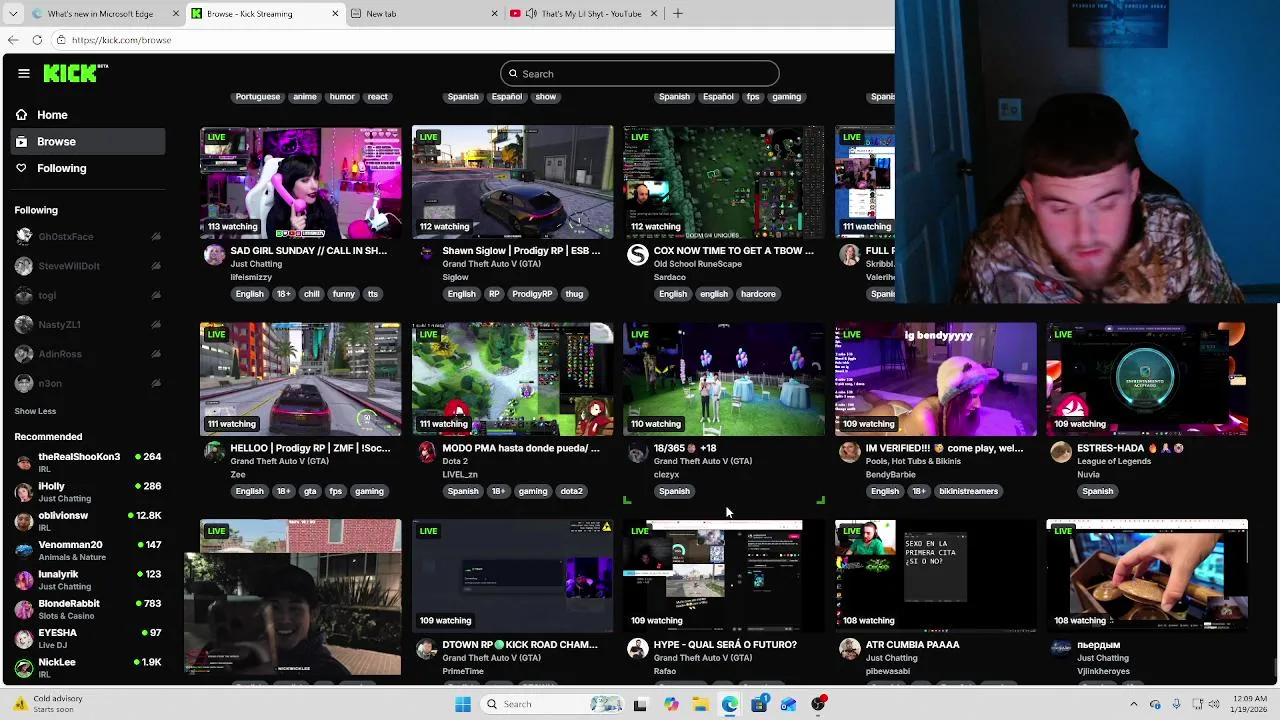Image resolution: width=1280 pixels, height=720 pixels.
Task: Click hardcore tag under Sardaco
Action: click(x=758, y=294)
